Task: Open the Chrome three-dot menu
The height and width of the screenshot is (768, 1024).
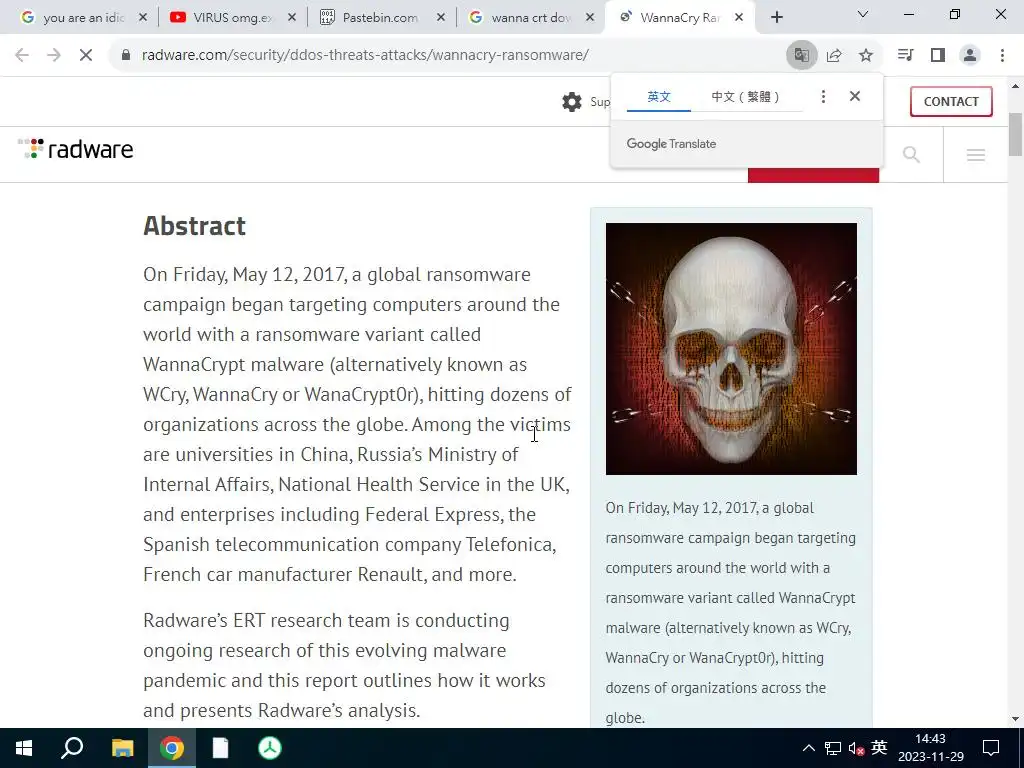Action: click(x=1002, y=56)
